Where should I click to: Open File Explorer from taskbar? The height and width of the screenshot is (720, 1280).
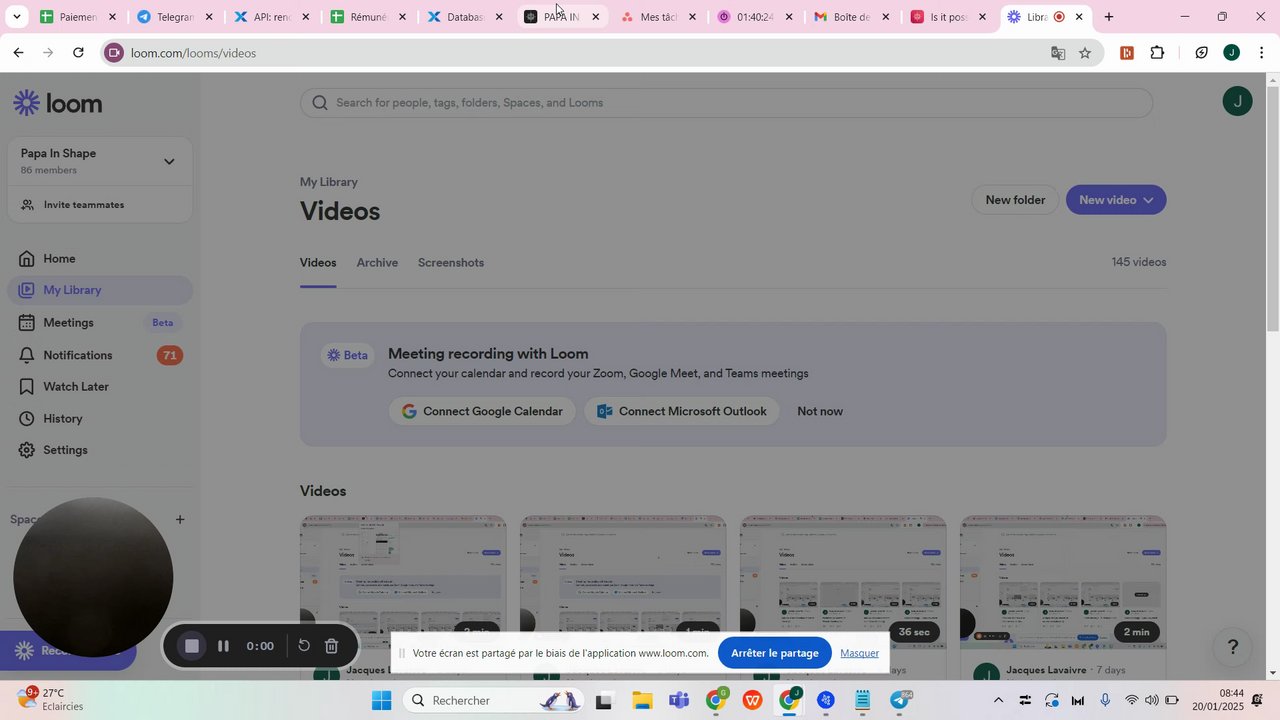point(641,700)
